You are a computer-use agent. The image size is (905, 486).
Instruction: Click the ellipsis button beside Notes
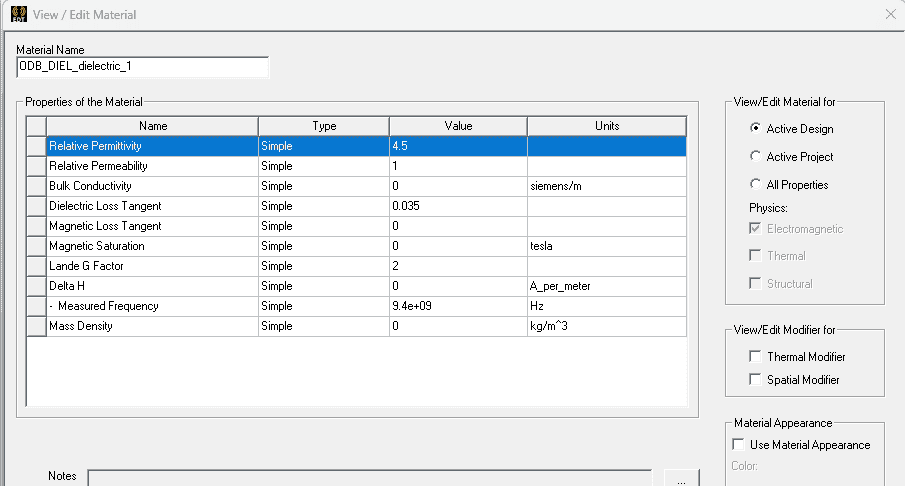click(680, 479)
